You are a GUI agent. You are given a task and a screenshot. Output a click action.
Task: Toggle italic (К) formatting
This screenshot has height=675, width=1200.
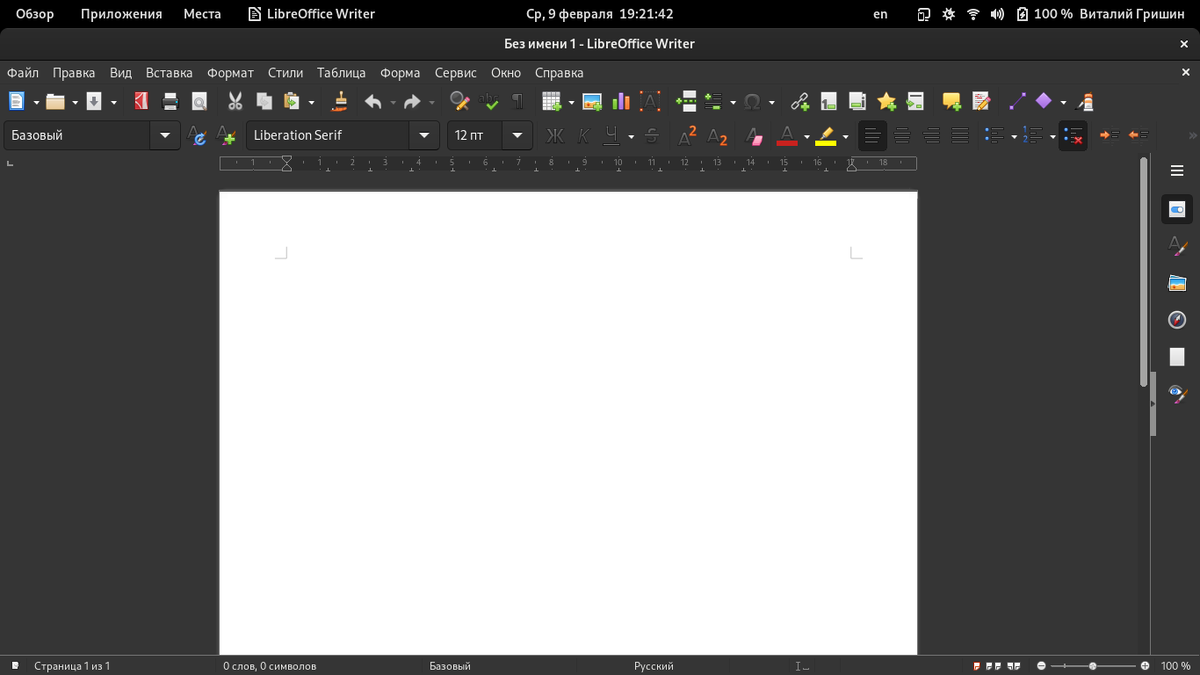point(584,135)
